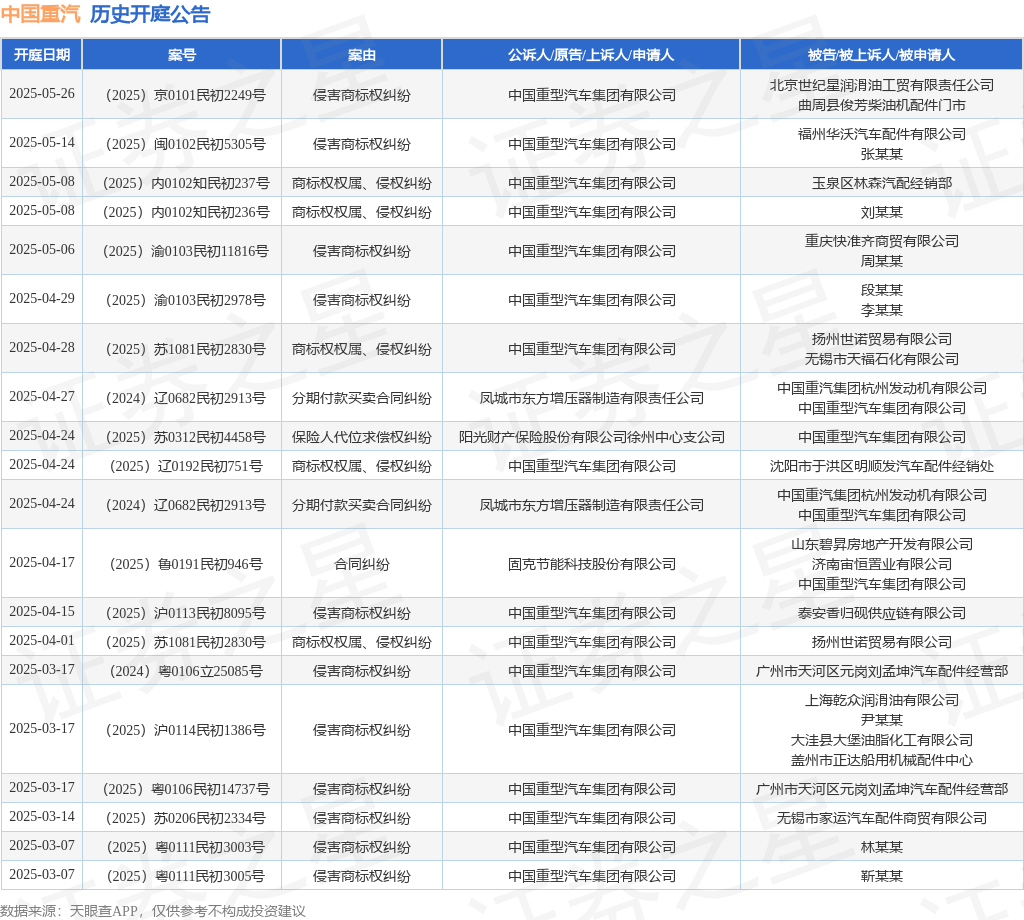1024x920 pixels.
Task: Click defendant 盖州市正达船用机械配件中心
Action: (x=882, y=760)
